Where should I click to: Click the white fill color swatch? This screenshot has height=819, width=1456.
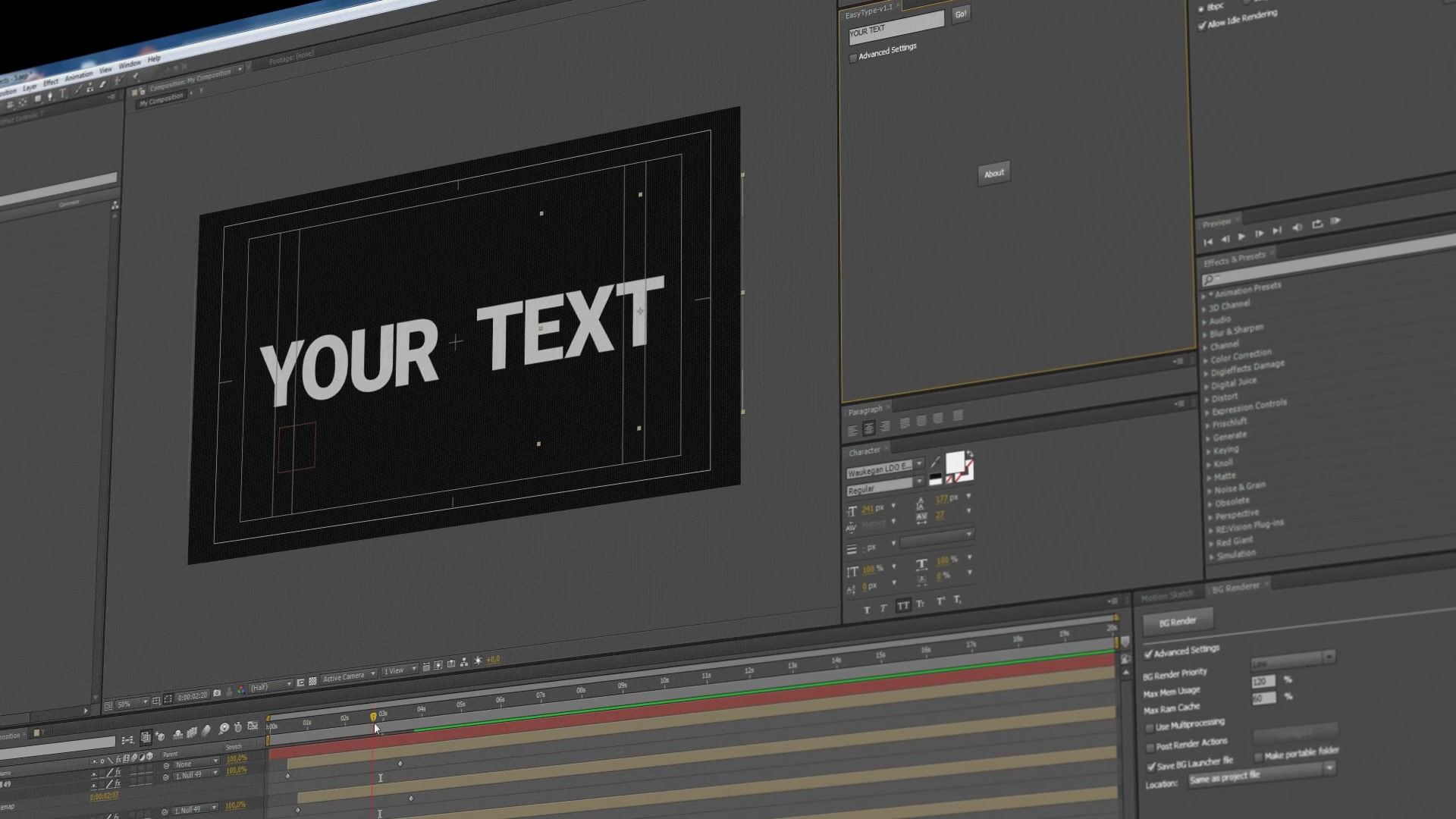point(955,462)
